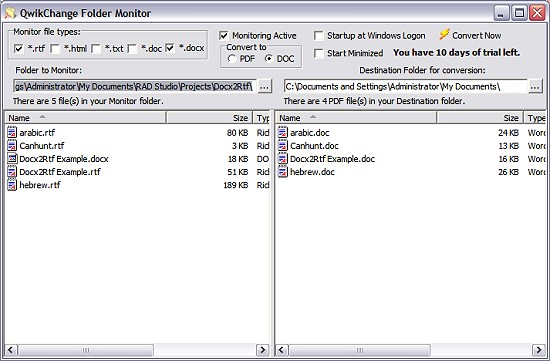This screenshot has height=361, width=550.
Task: Select Canhunt.doc in the destination list
Action: coord(314,146)
